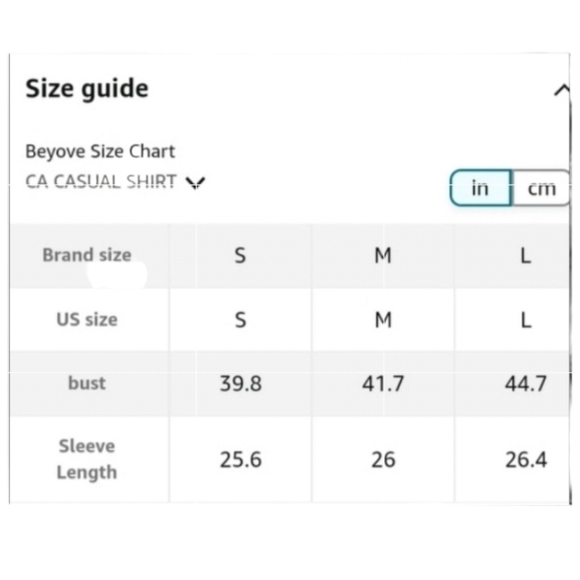Select Brand size S cell

[240, 256]
